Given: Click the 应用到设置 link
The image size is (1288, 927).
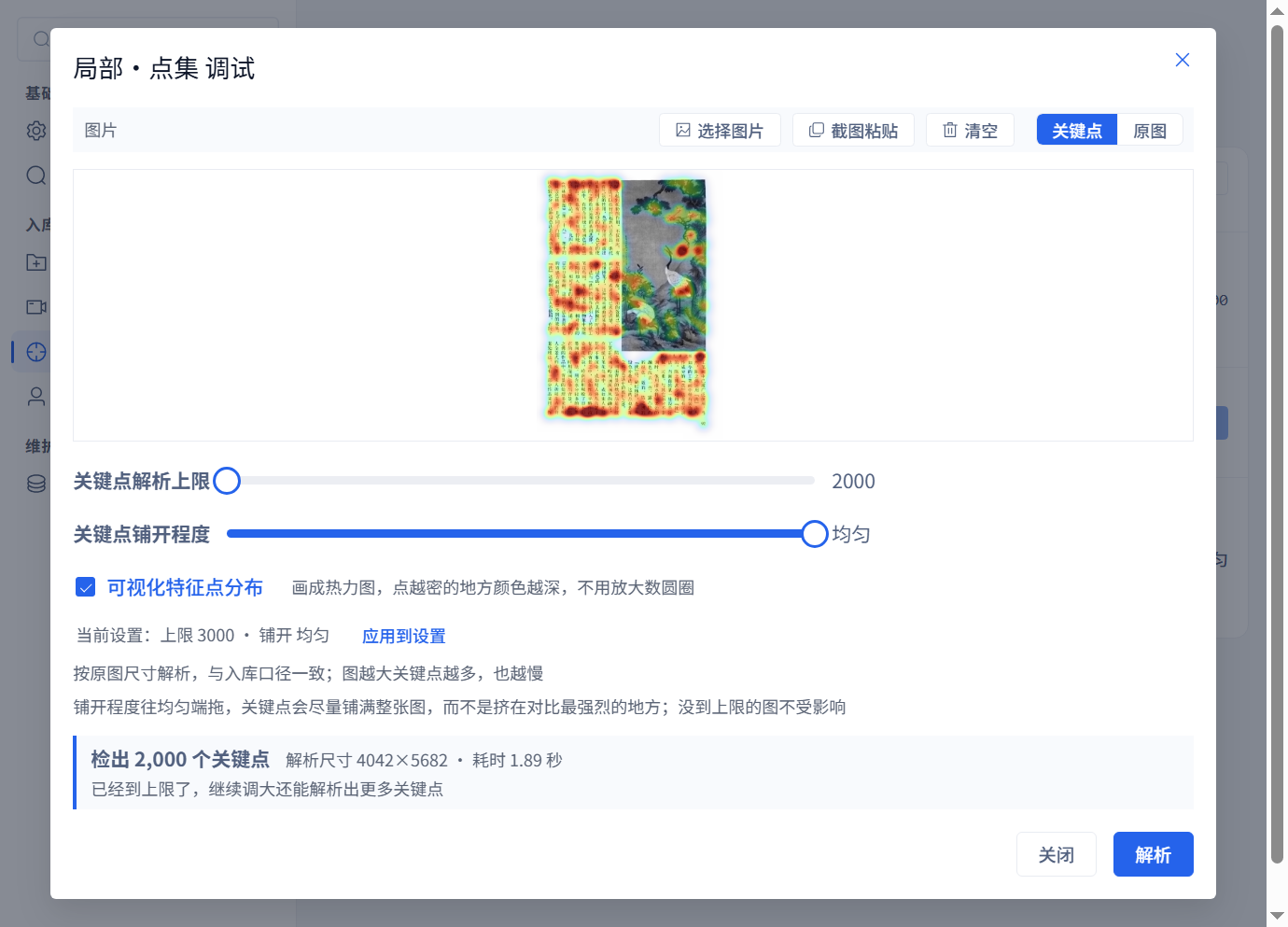Looking at the screenshot, I should 403,636.
